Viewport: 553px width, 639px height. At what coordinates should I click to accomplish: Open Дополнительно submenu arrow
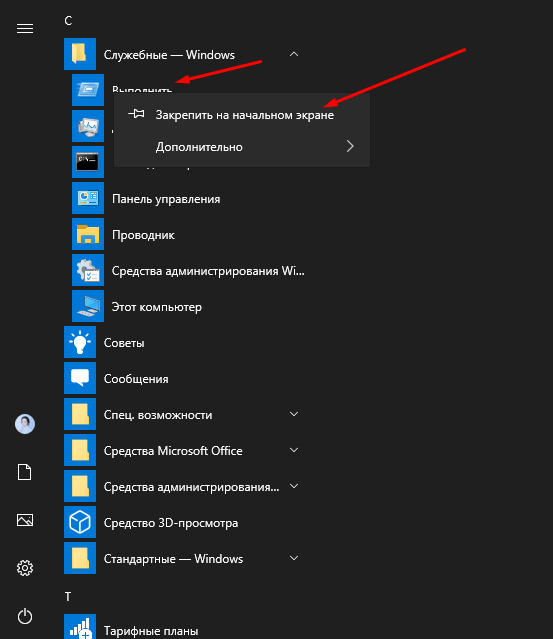350,146
